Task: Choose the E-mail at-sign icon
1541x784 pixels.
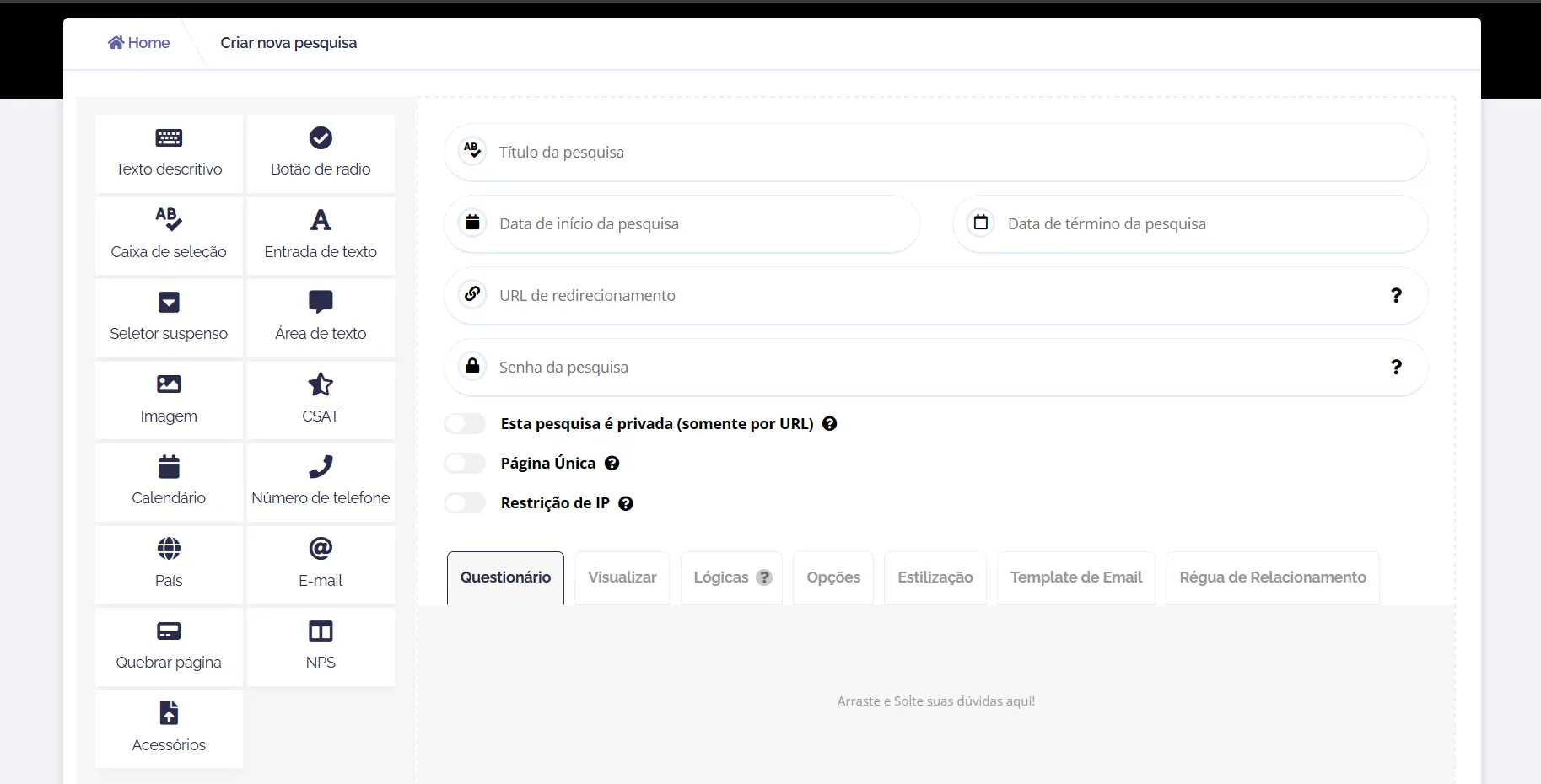Action: (x=321, y=549)
